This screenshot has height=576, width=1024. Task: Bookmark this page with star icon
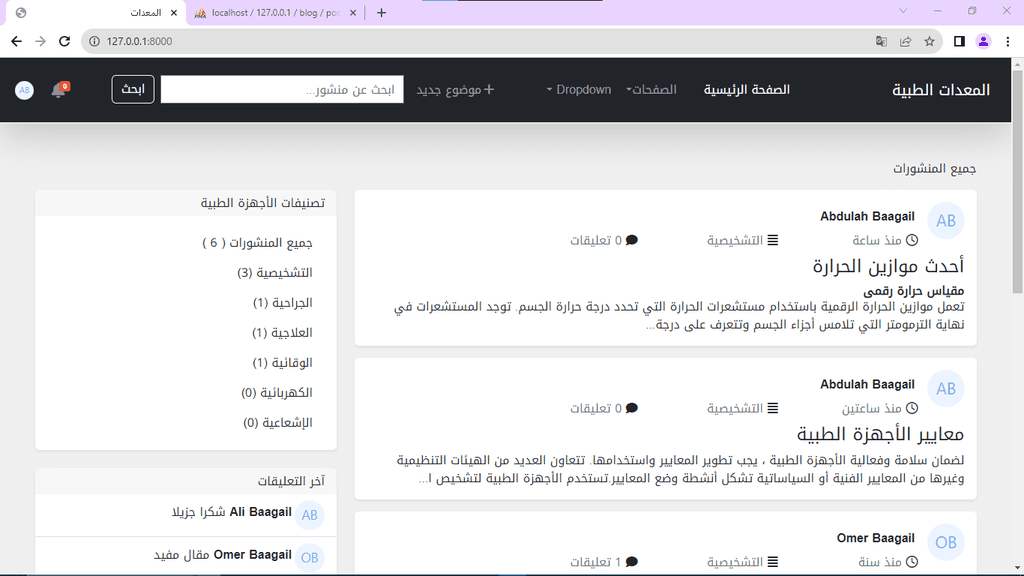(929, 41)
